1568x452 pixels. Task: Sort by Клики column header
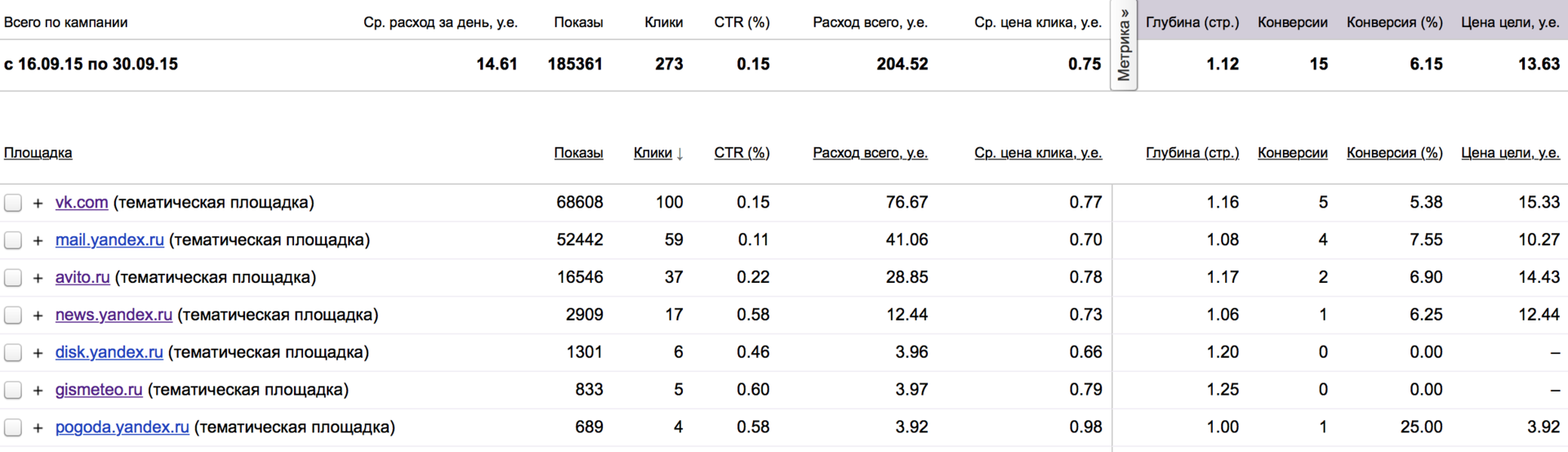(653, 153)
